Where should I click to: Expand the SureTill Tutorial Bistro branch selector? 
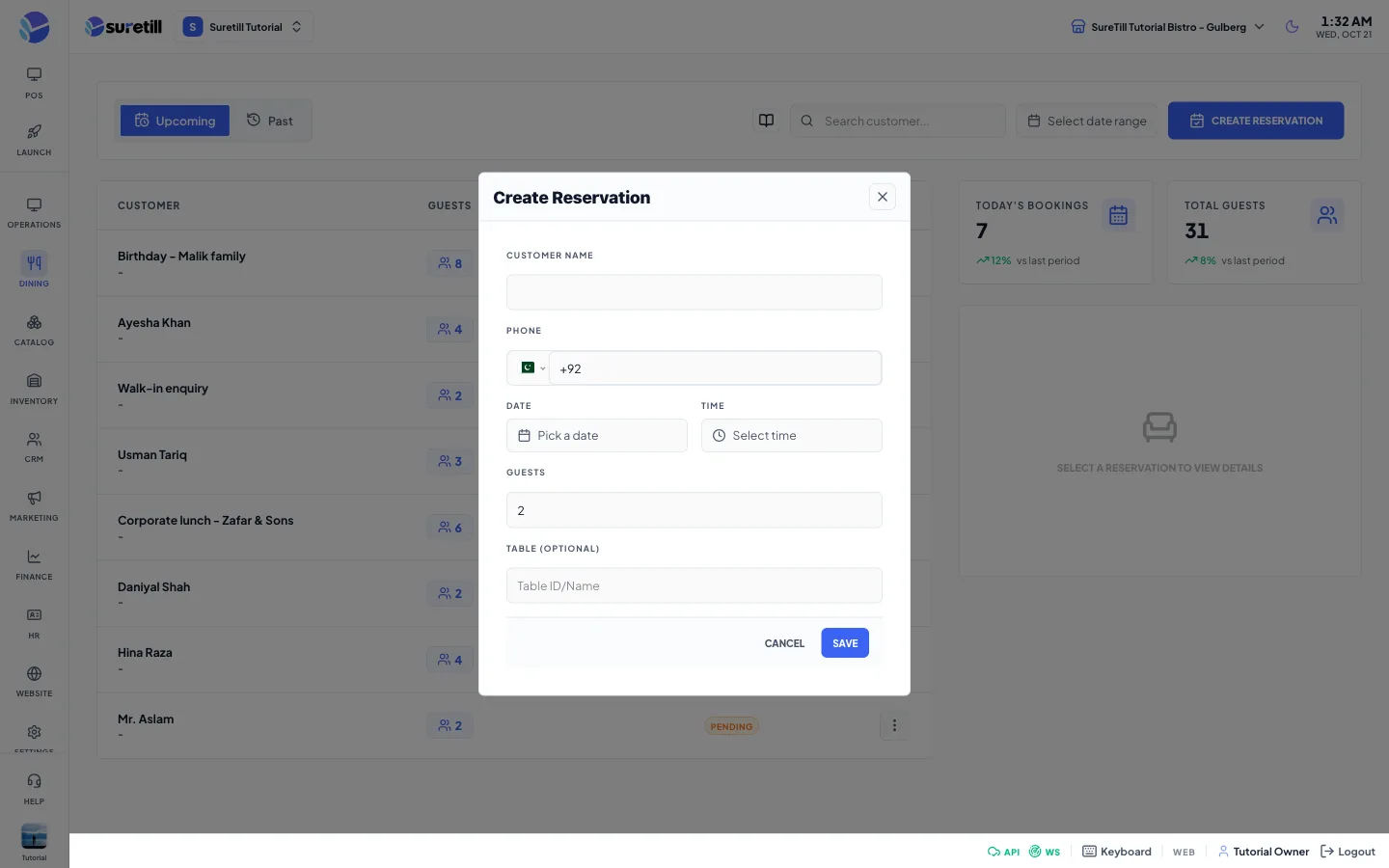tap(1167, 27)
